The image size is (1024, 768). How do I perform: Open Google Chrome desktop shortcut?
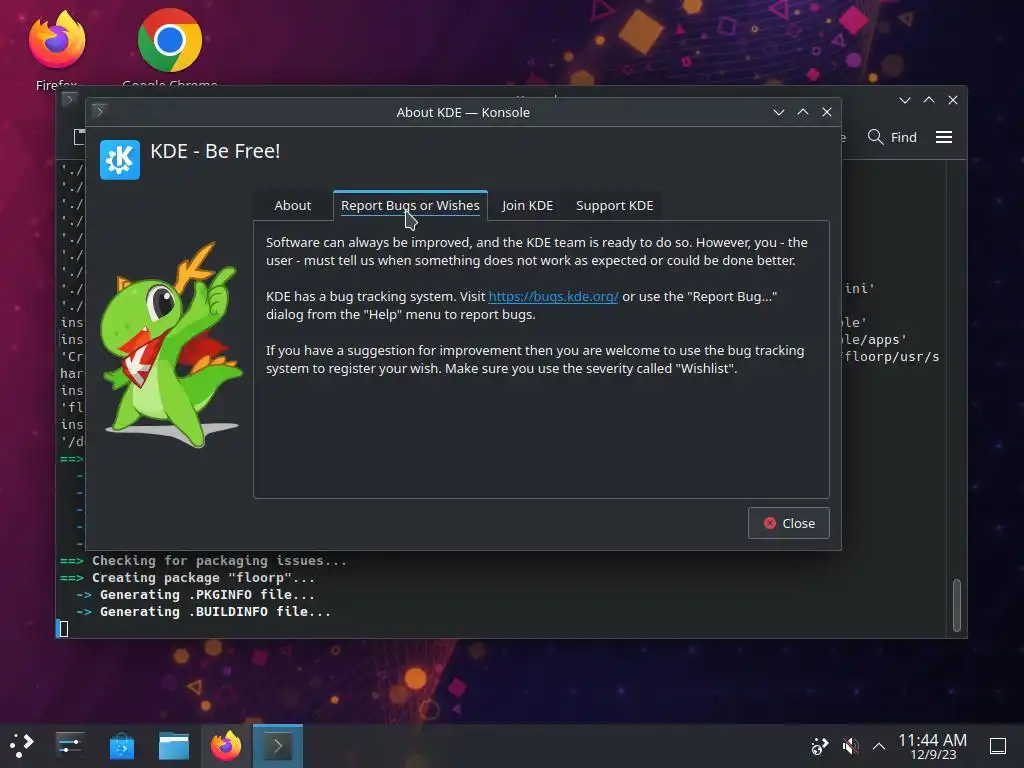(170, 49)
